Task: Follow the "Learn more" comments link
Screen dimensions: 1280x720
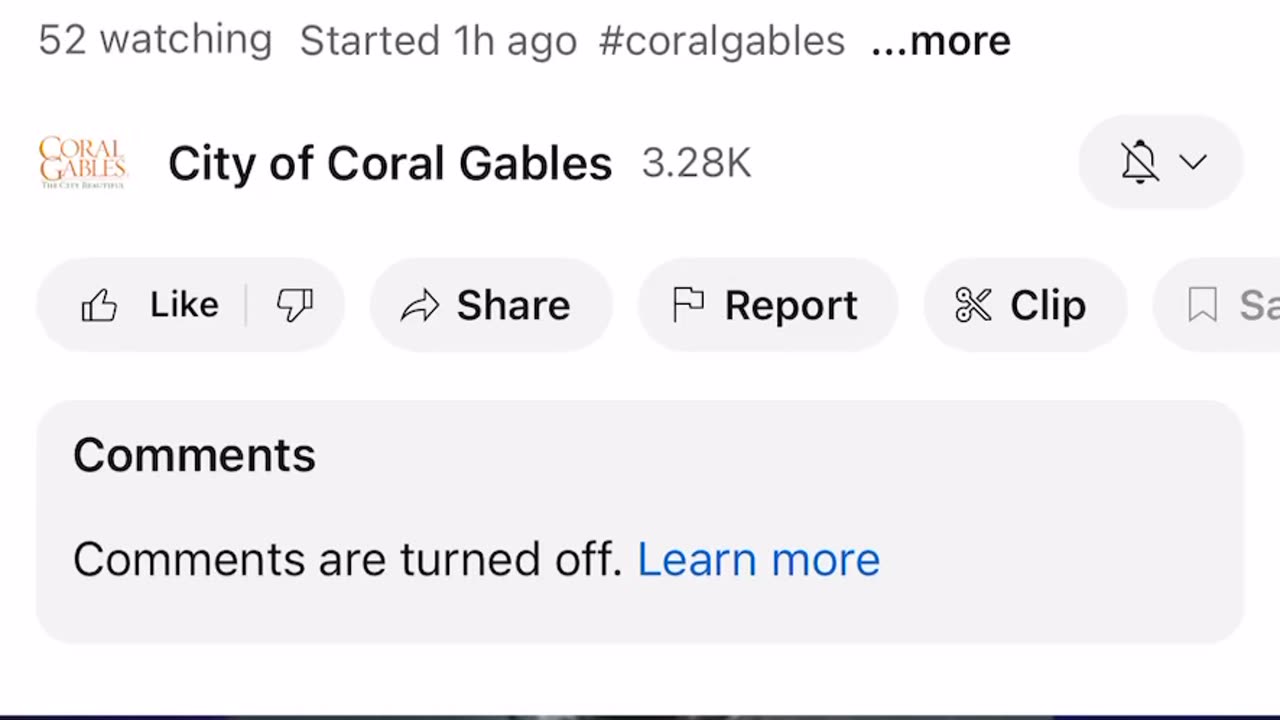Action: (758, 559)
